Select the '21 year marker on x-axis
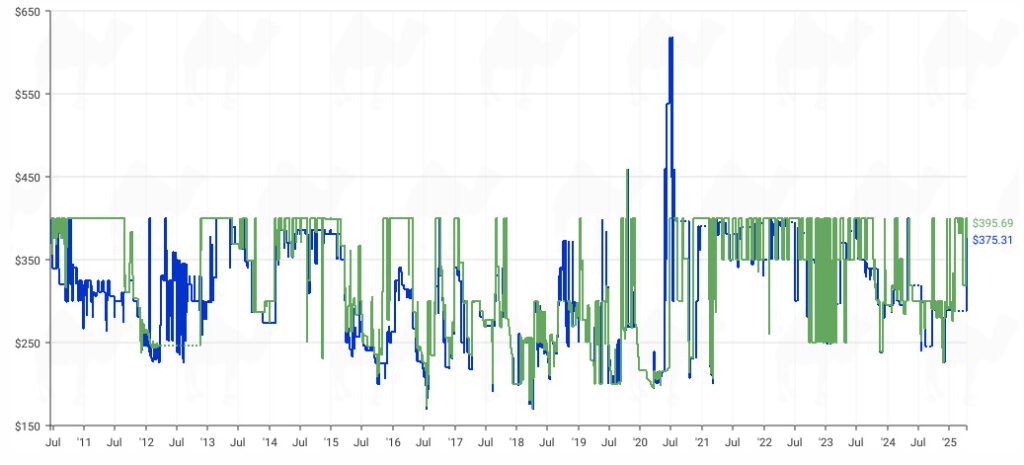 pyautogui.click(x=702, y=440)
